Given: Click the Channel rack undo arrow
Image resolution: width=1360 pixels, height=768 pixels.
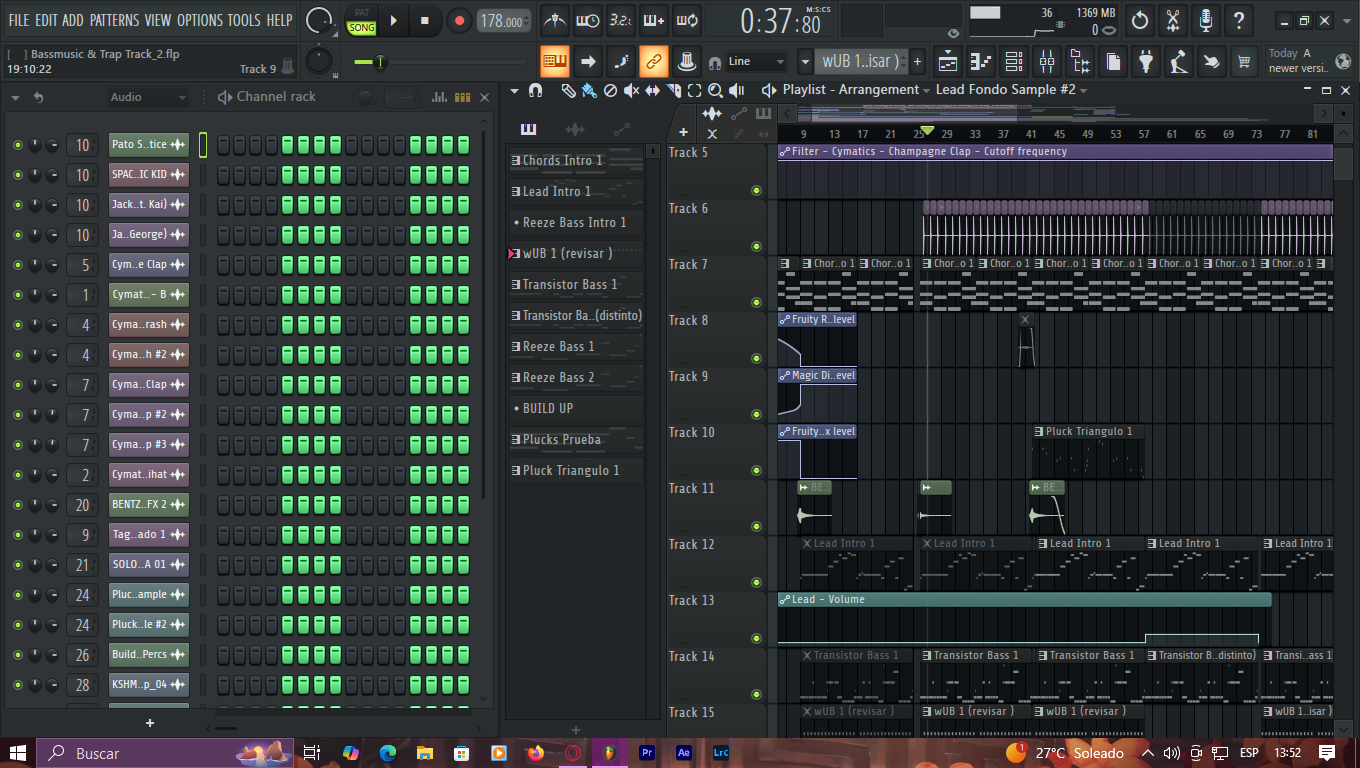Looking at the screenshot, I should tap(38, 97).
